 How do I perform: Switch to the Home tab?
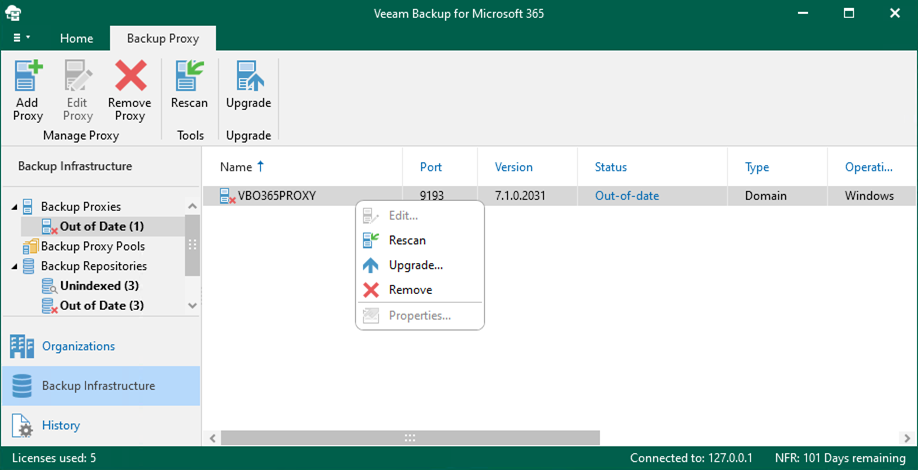click(77, 39)
